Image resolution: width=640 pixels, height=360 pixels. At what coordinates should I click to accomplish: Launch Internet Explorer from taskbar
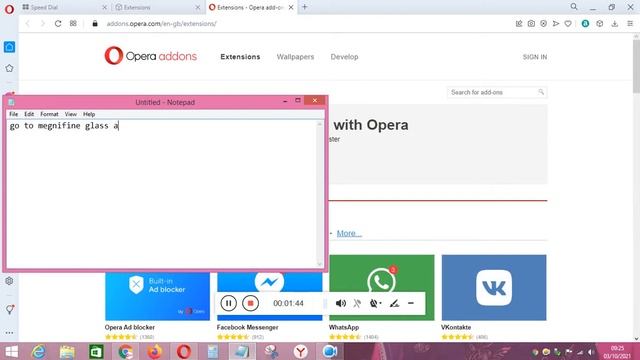coord(39,351)
